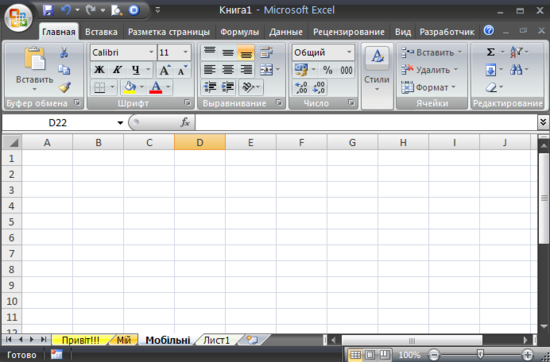Open text orientation options

[x=251, y=87]
